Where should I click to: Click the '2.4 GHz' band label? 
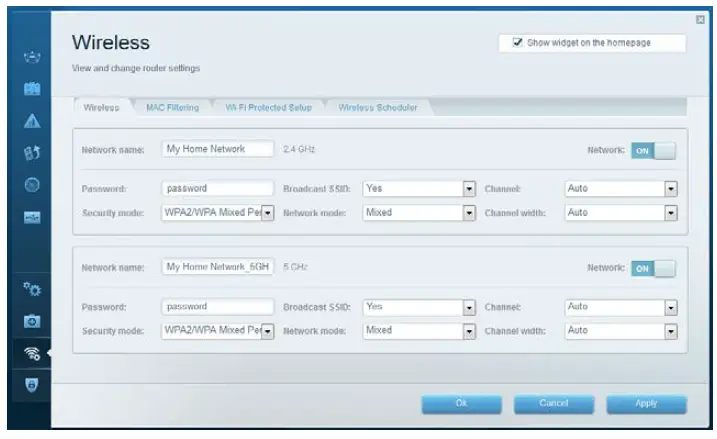[x=299, y=149]
